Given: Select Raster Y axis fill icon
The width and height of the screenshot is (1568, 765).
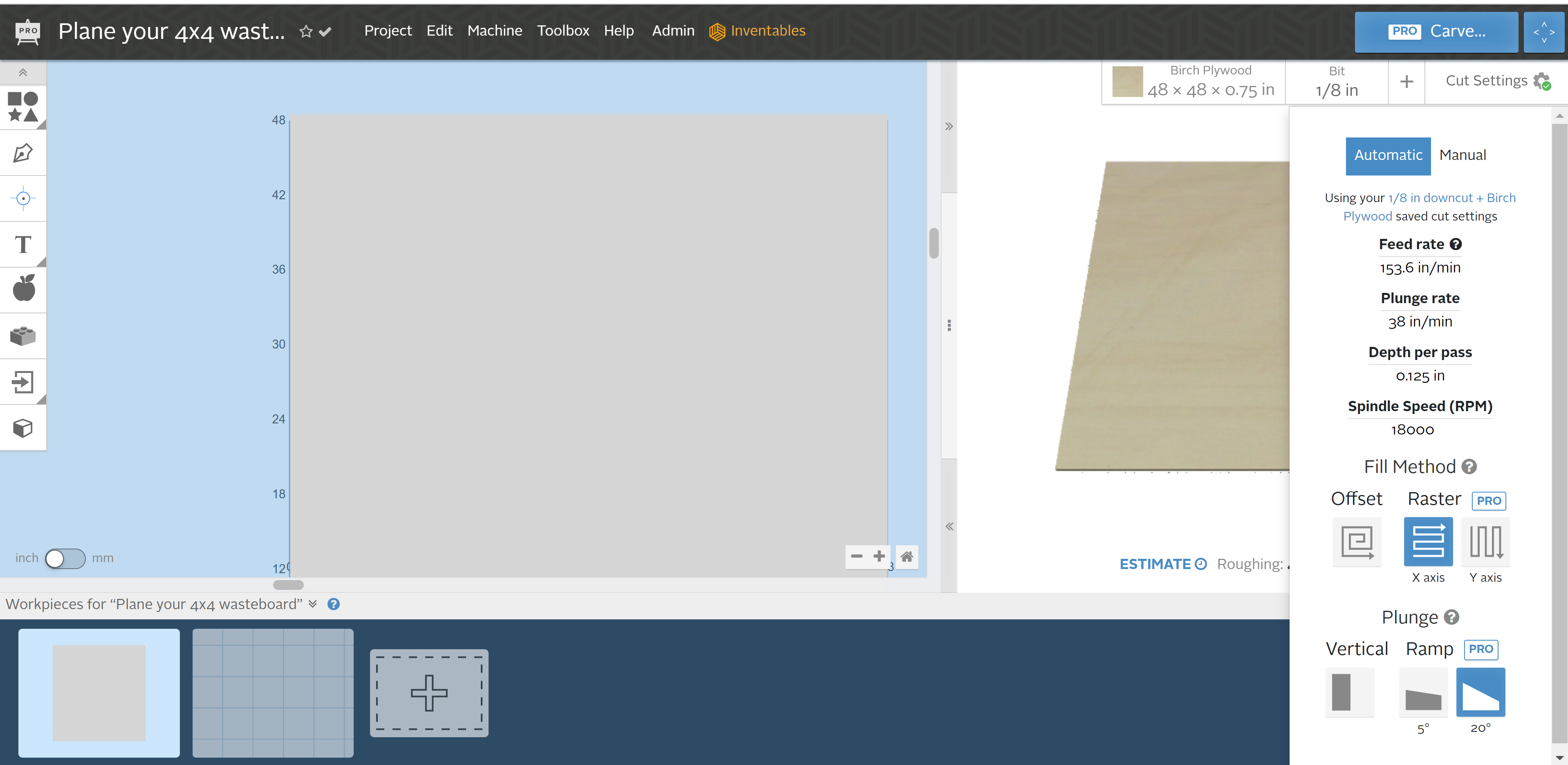Looking at the screenshot, I should 1485,542.
